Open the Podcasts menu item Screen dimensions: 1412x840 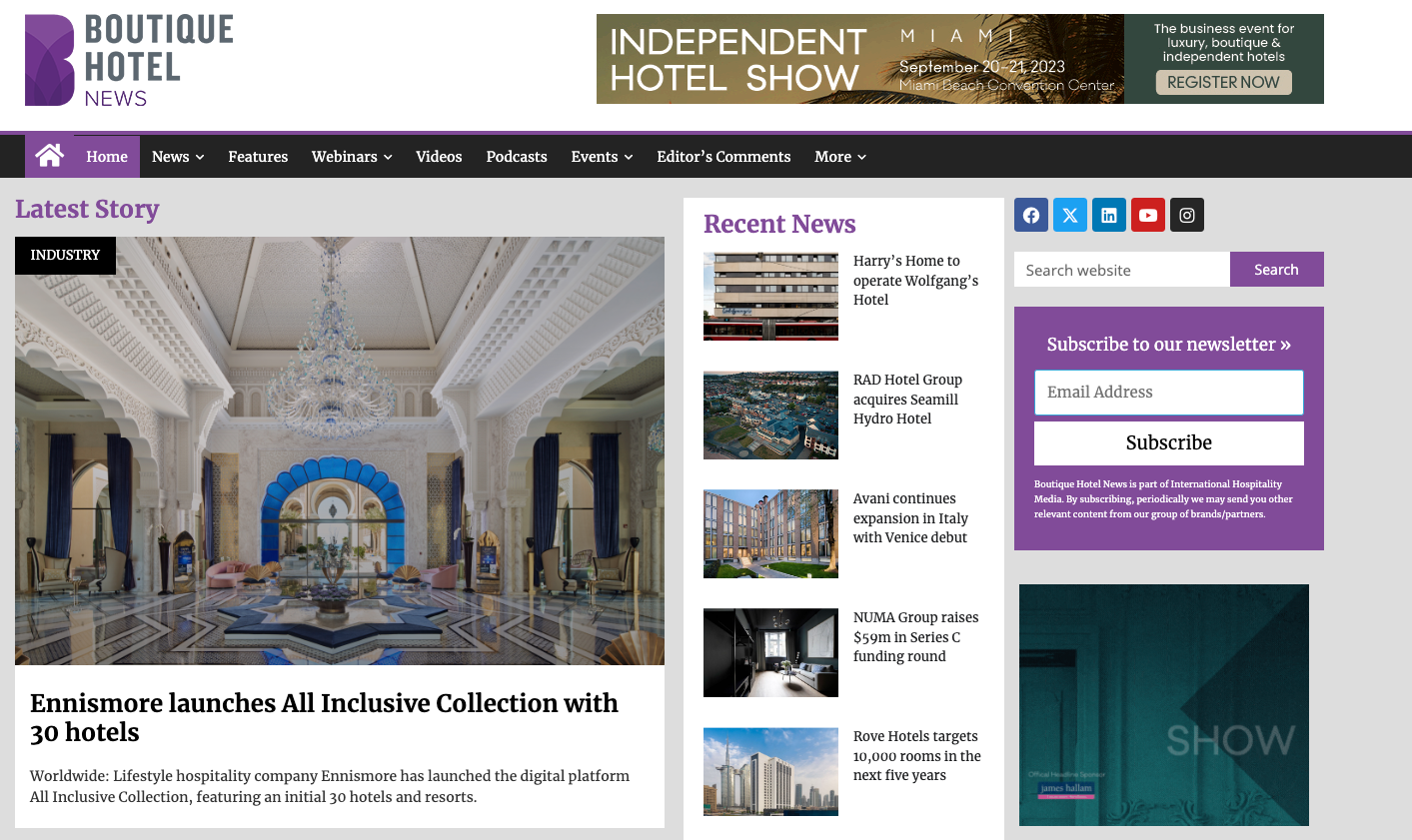(x=517, y=157)
